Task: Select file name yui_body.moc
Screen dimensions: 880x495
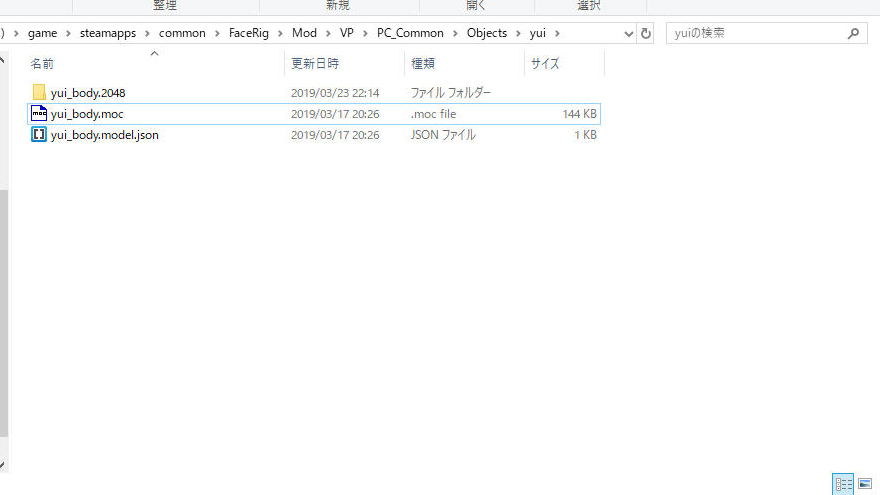Action: point(87,114)
